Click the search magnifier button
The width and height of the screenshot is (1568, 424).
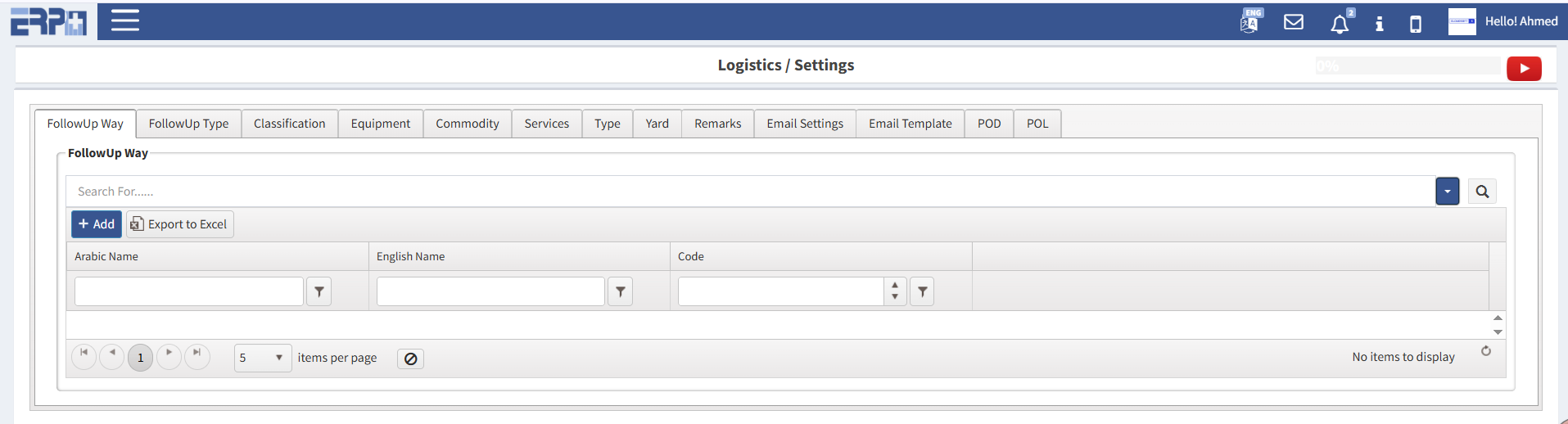[1482, 192]
